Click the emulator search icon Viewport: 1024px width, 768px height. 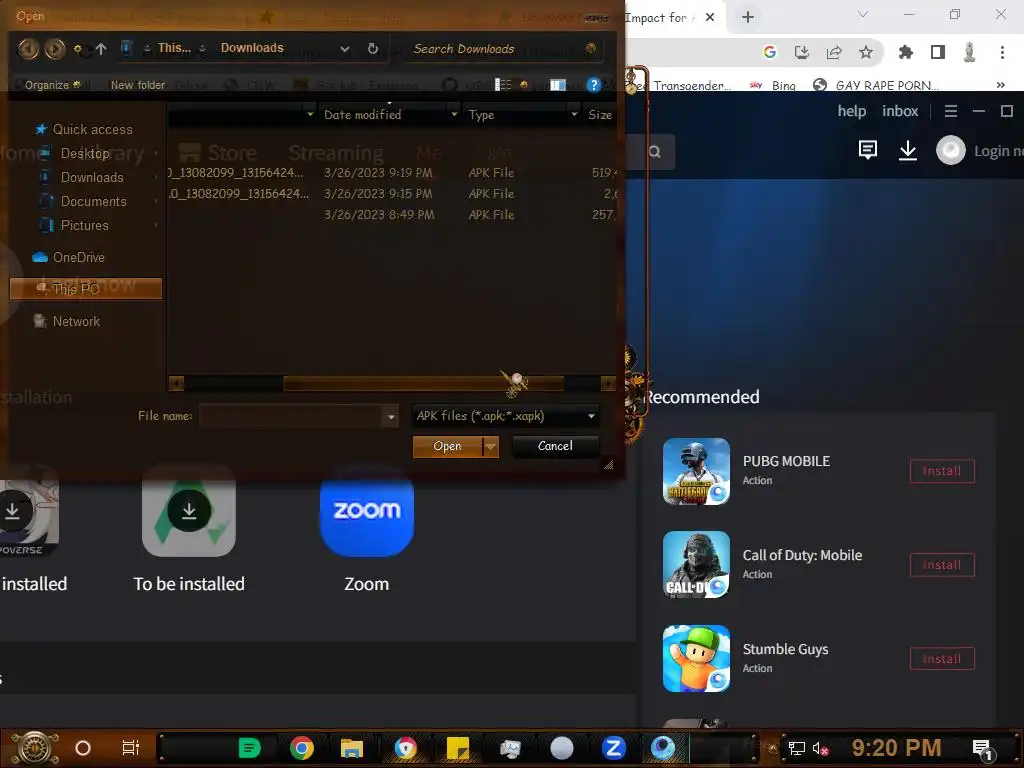coord(654,152)
